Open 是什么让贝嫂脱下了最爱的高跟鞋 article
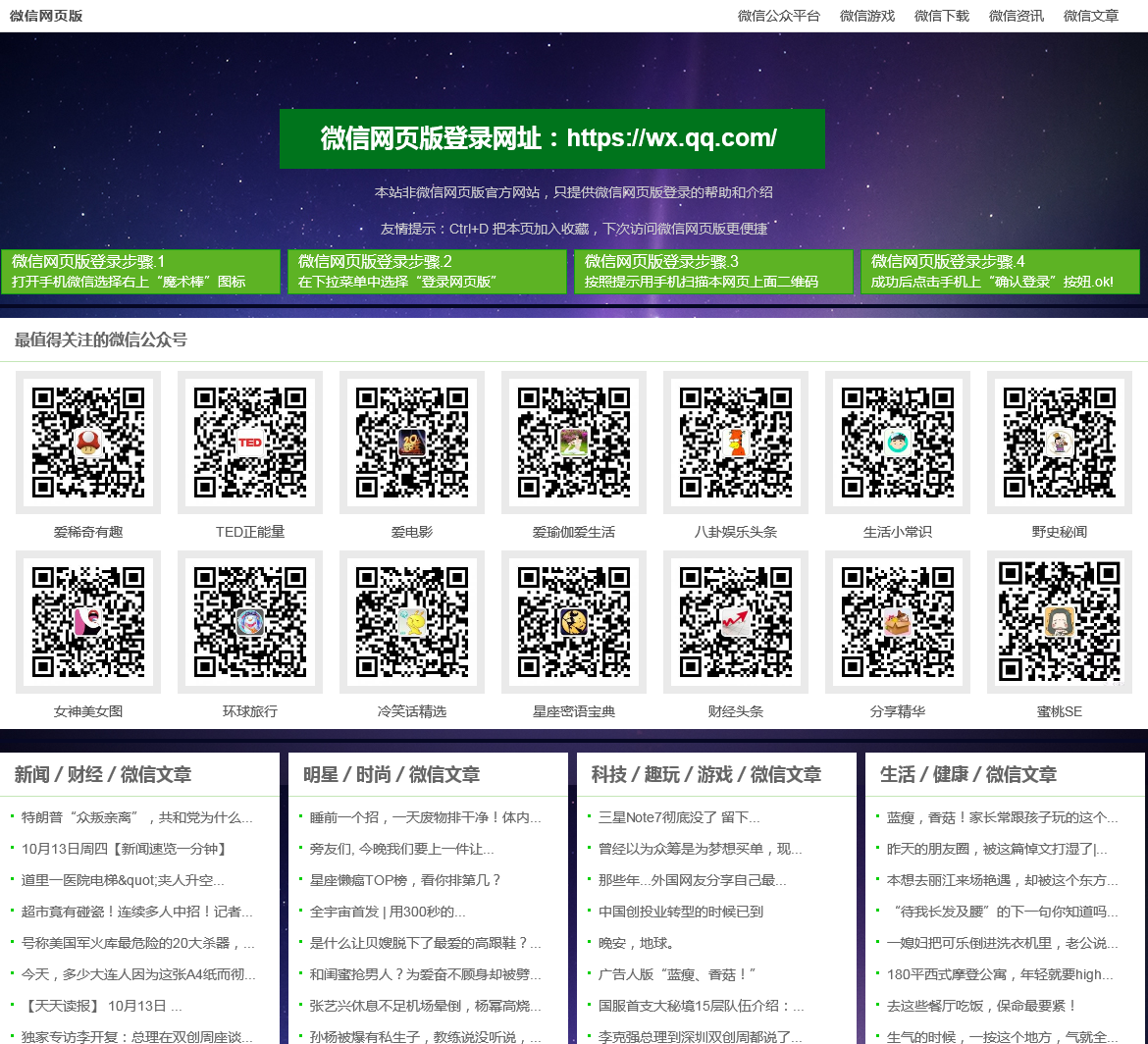This screenshot has height=1044, width=1148. pos(426,944)
